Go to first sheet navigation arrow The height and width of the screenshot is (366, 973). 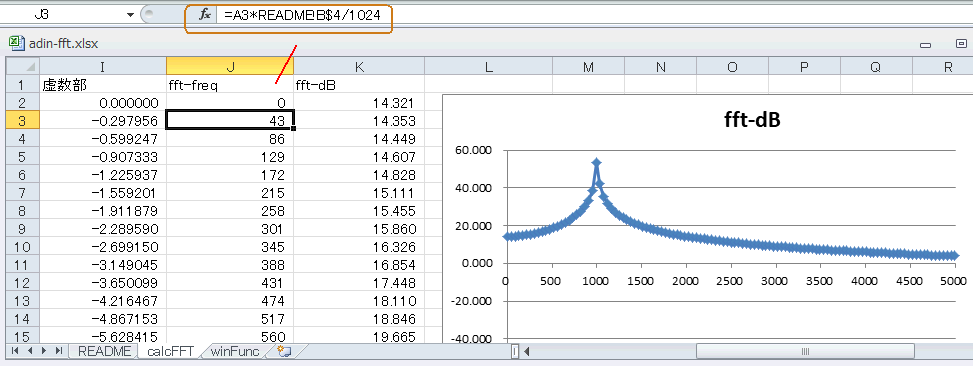pos(16,351)
